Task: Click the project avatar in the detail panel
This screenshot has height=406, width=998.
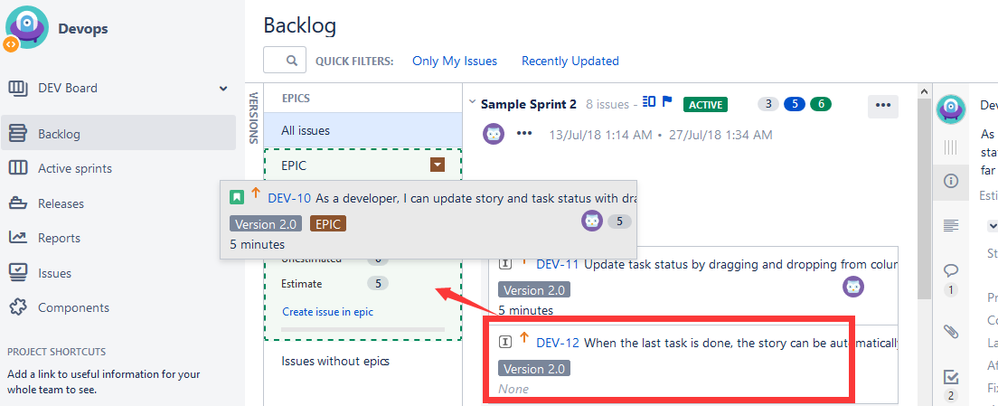Action: [x=951, y=109]
